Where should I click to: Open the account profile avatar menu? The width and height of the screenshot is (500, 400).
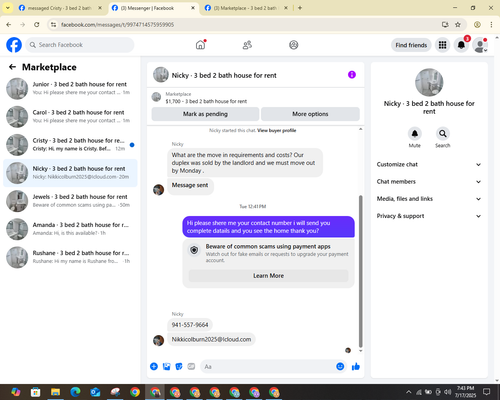[480, 45]
